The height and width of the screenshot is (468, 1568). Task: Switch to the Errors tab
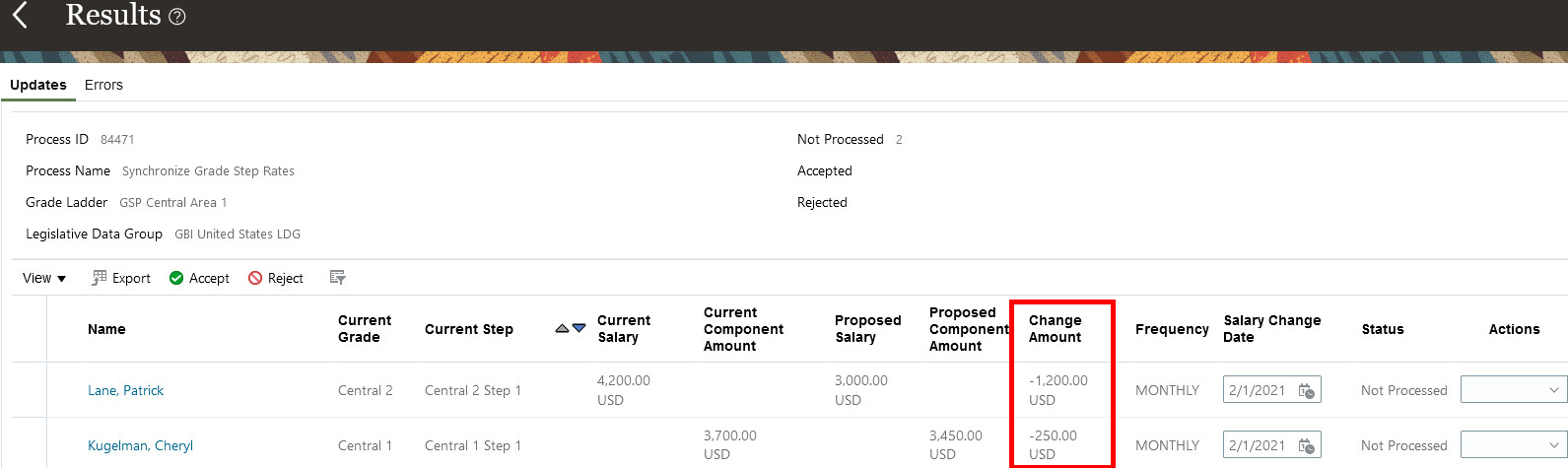click(x=103, y=85)
